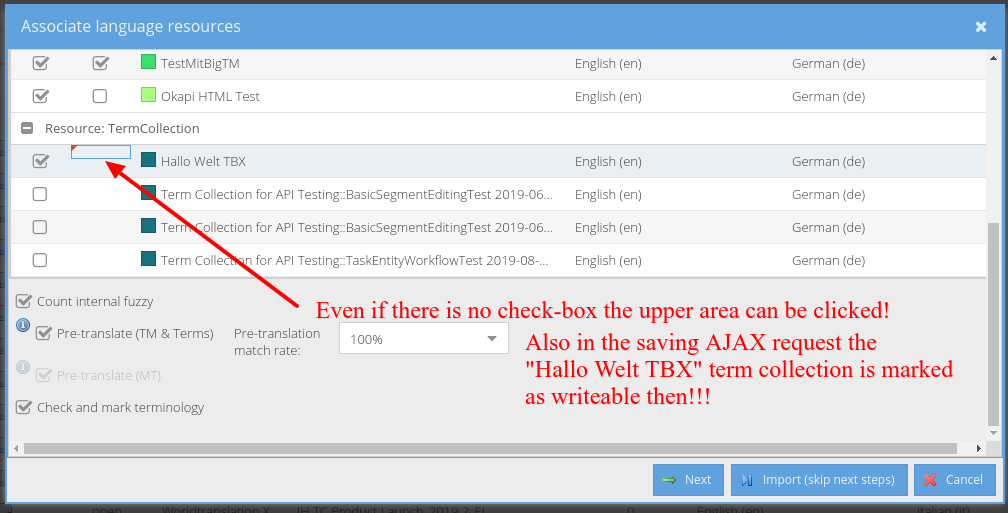
Task: Toggle Check and mark terminology option
Action: point(24,407)
